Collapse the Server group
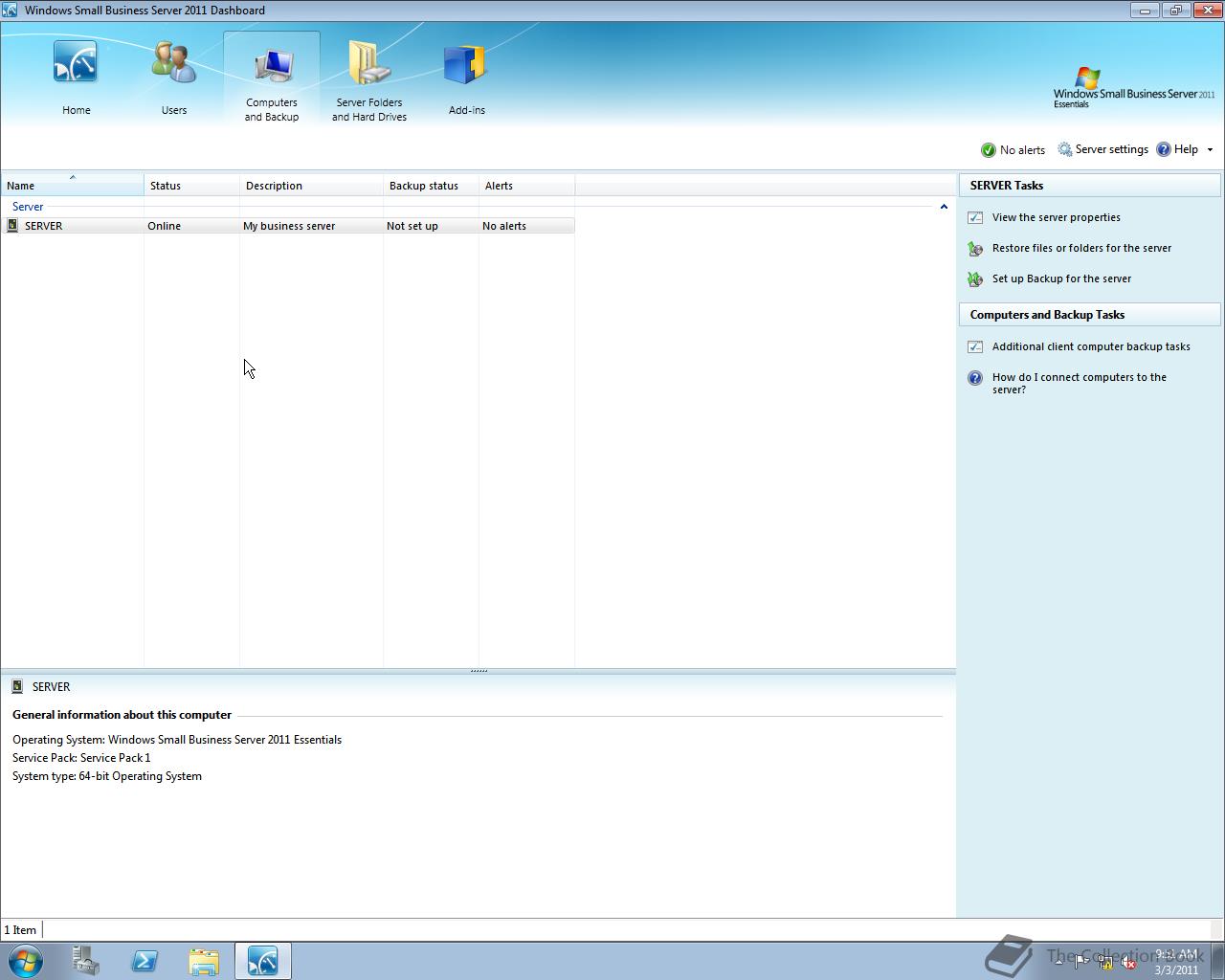 coord(944,207)
